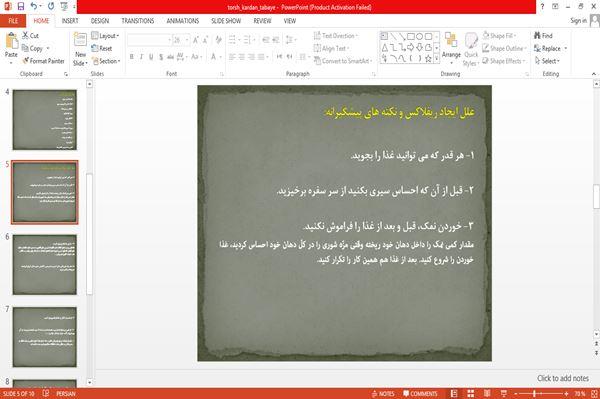Click the slide panel scrollbar down arrow
The height and width of the screenshot is (399, 600).
pyautogui.click(x=90, y=382)
